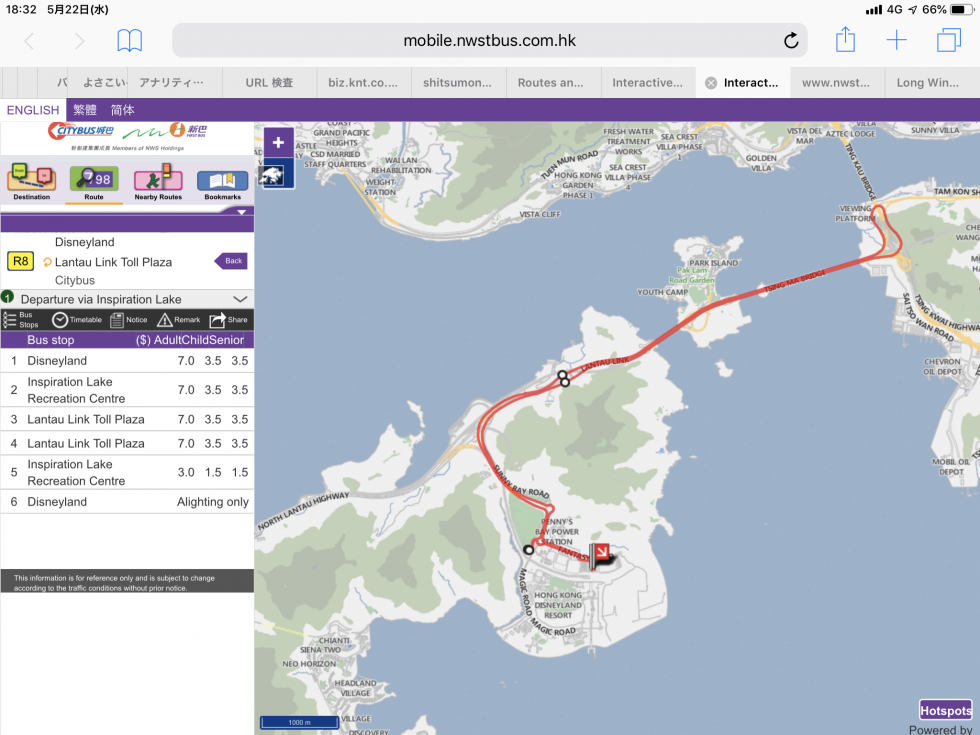The height and width of the screenshot is (735, 980).
Task: Select stop 2 Inspiration Lake Recreation Centre
Action: click(127, 390)
